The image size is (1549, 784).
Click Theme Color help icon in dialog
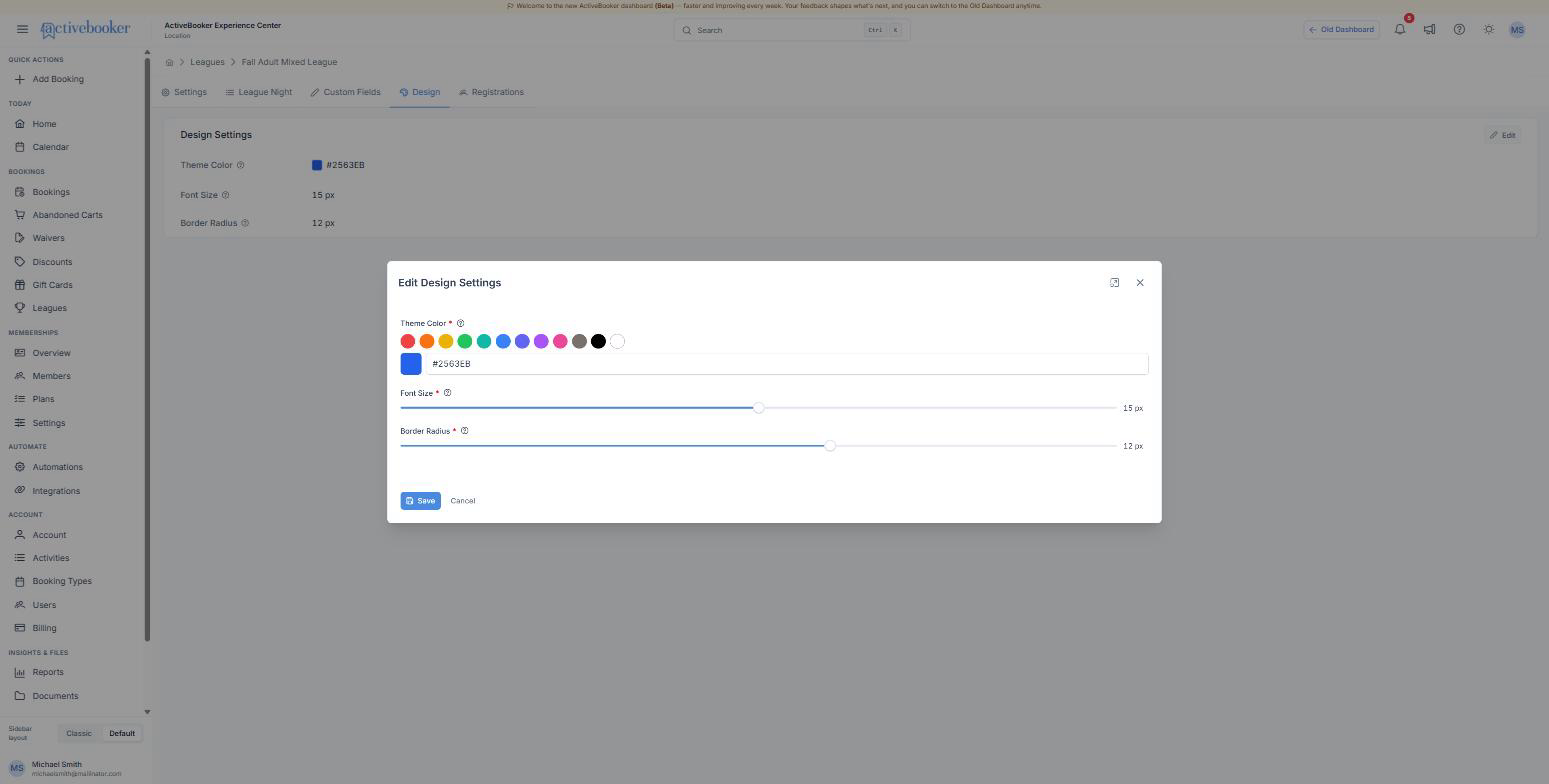[460, 323]
